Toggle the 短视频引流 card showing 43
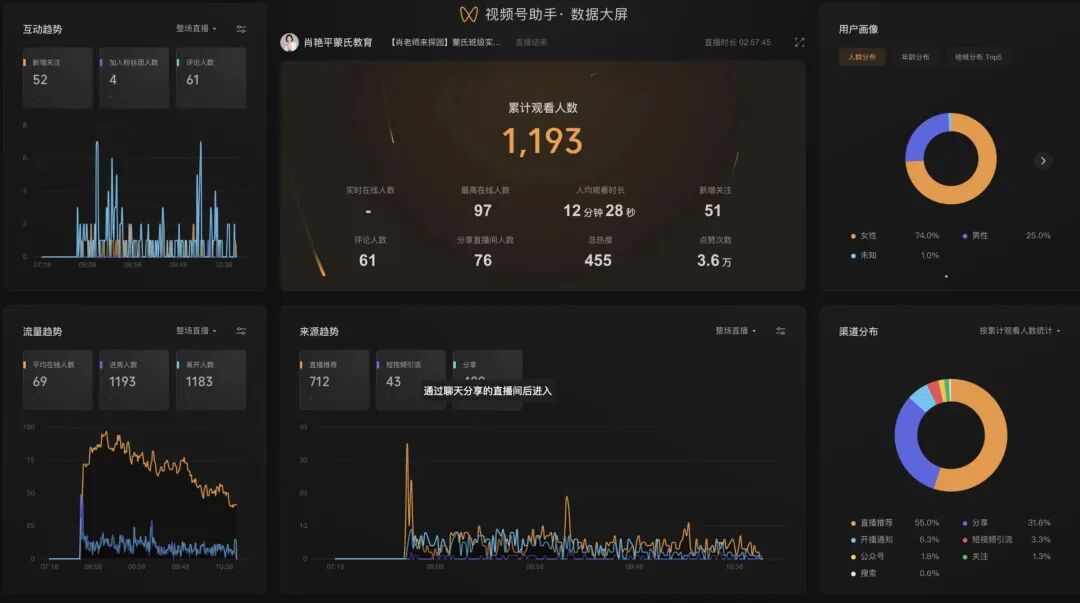 [411, 380]
